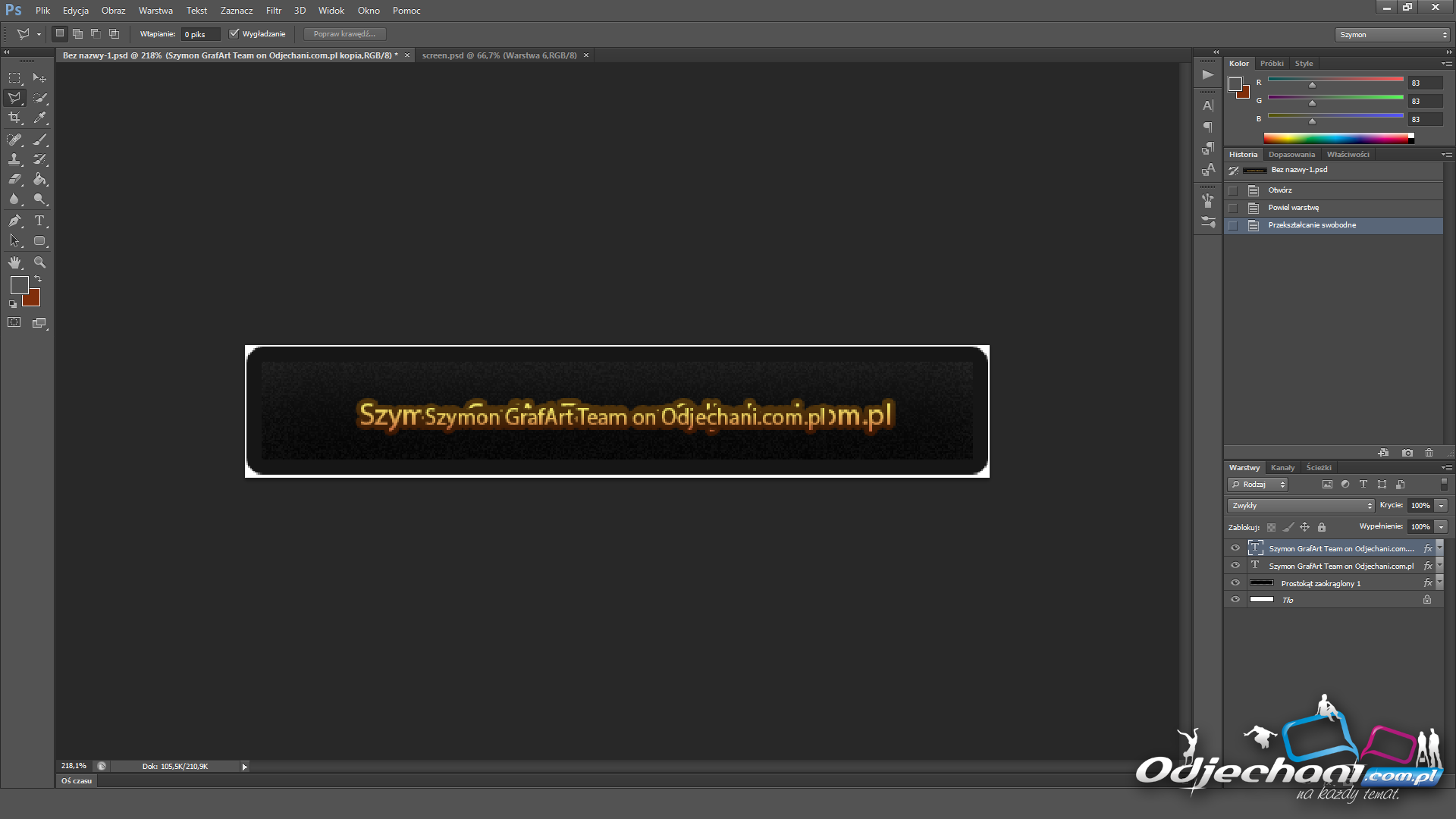Image resolution: width=1456 pixels, height=819 pixels.
Task: Click the Popraw krawędź button
Action: coord(344,34)
